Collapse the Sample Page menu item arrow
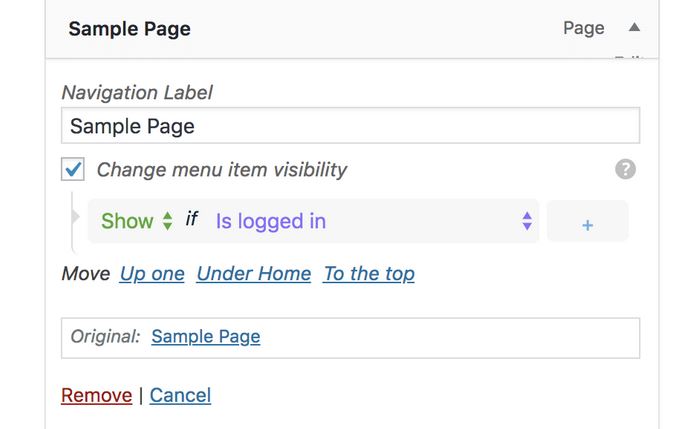Viewport: 677px width, 429px height. coord(634,27)
